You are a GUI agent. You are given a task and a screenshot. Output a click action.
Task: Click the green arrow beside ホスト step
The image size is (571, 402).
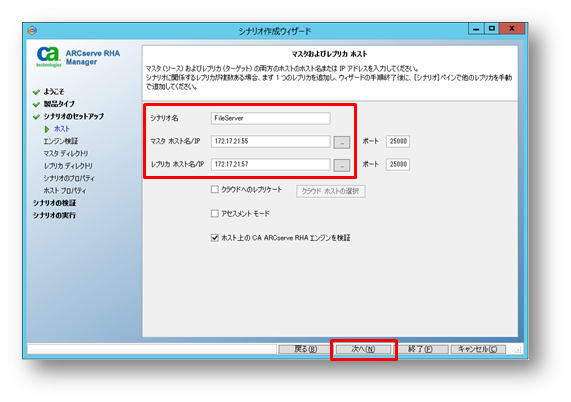click(x=47, y=129)
